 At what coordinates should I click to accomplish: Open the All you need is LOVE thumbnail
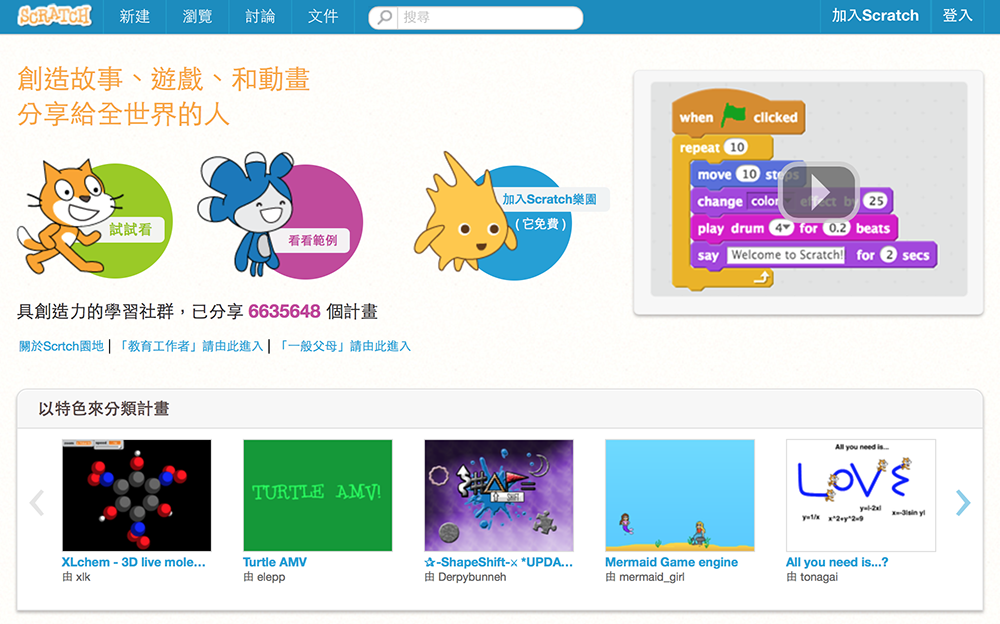[x=861, y=495]
